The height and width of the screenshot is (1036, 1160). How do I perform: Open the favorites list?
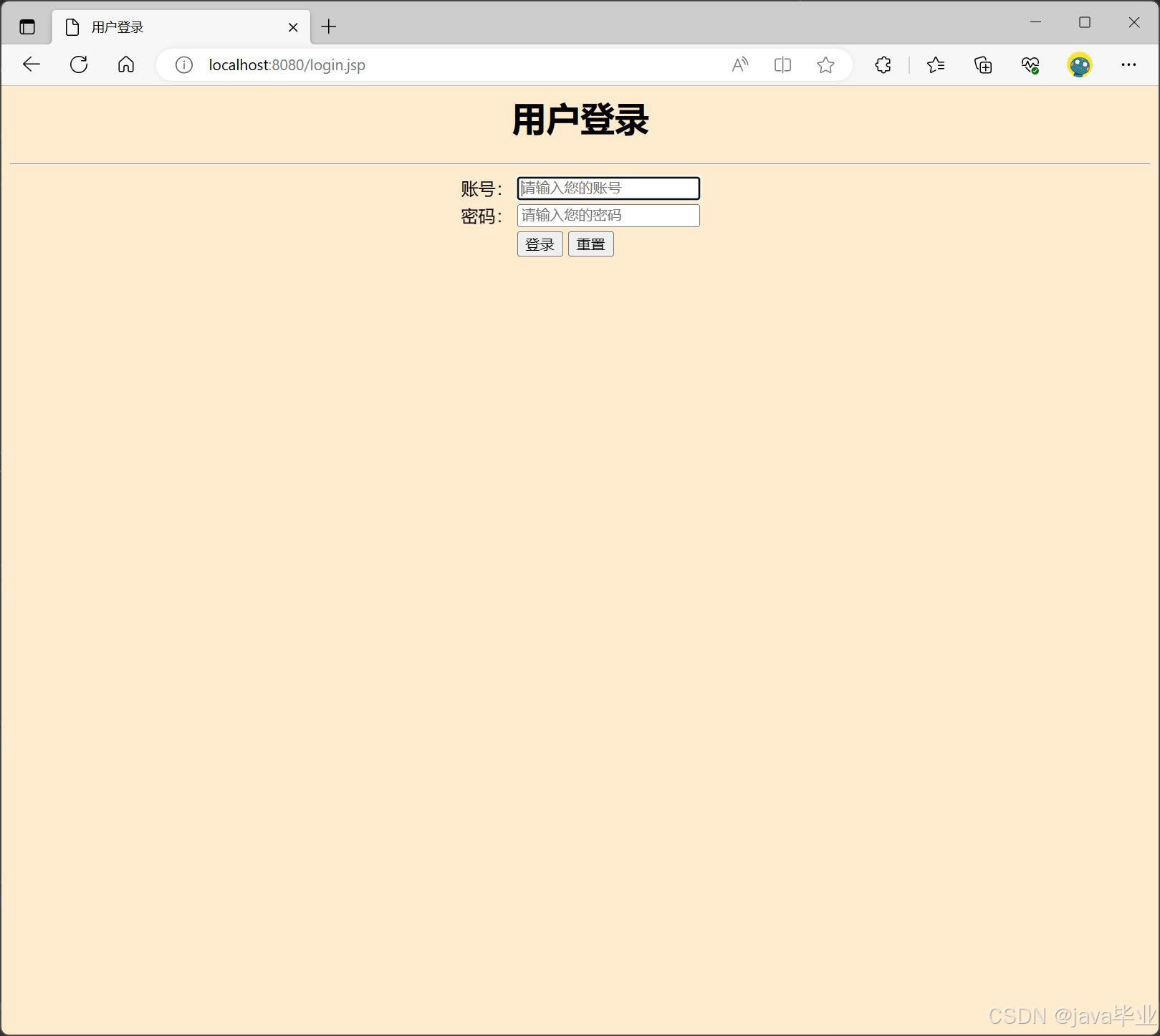tap(935, 64)
